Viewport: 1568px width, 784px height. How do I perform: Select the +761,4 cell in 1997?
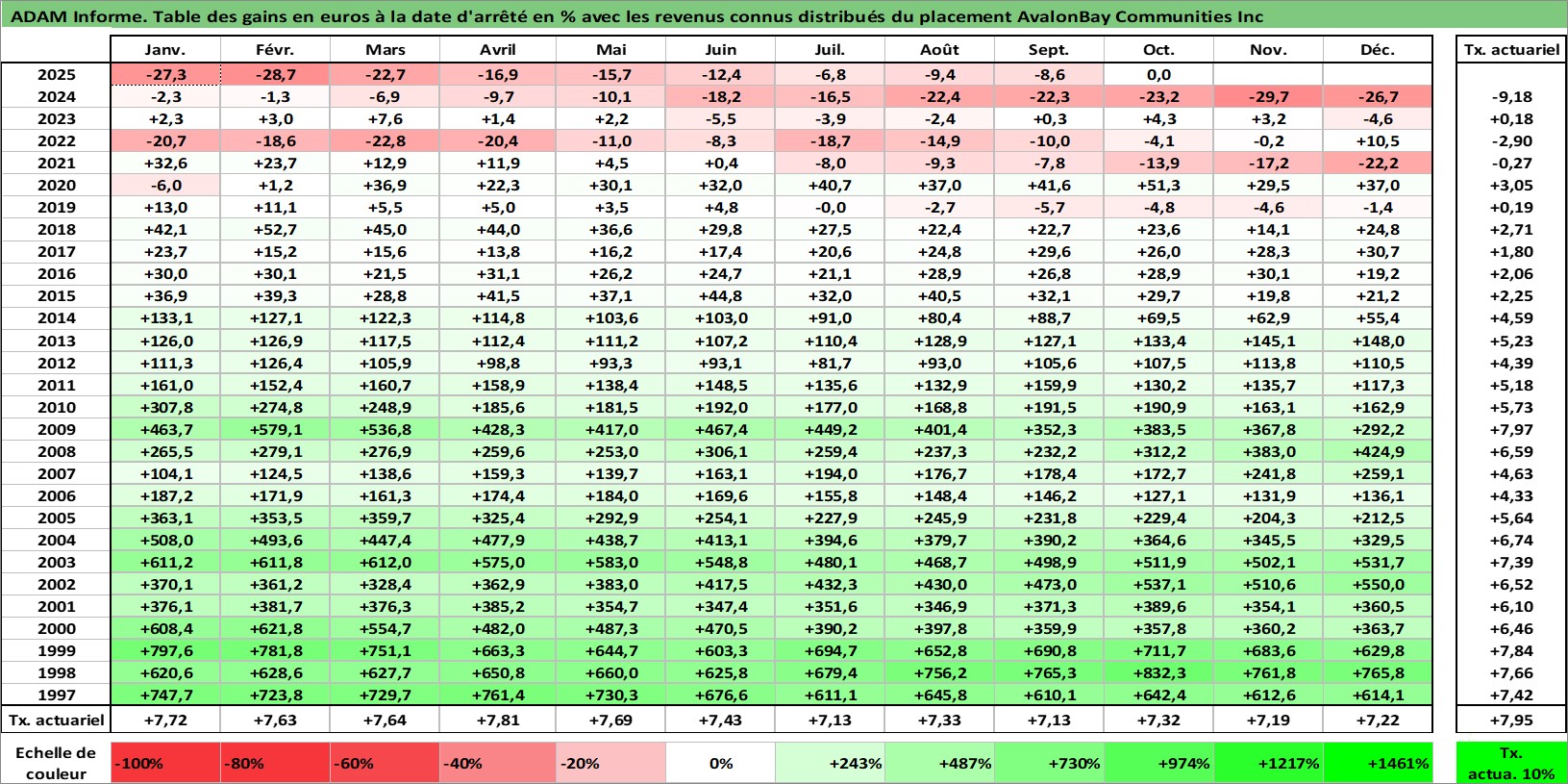click(498, 695)
